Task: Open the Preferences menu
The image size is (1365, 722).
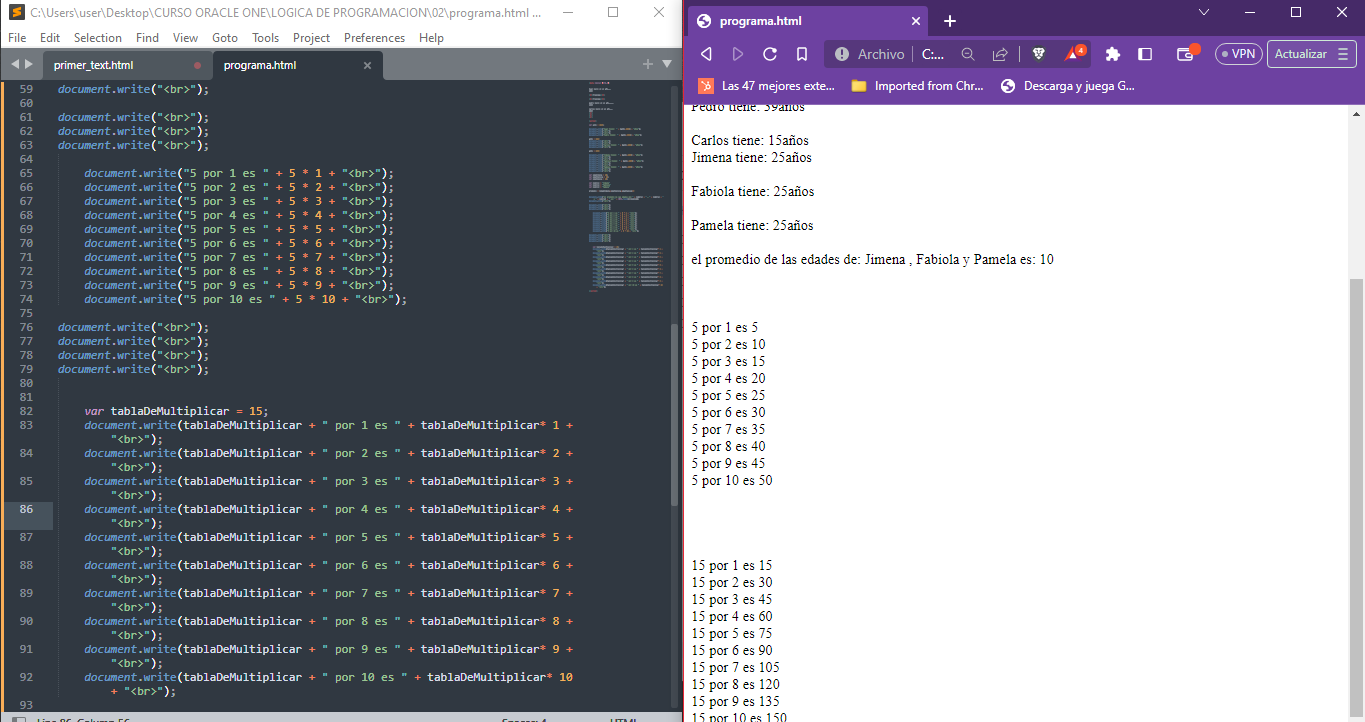Action: (x=374, y=37)
